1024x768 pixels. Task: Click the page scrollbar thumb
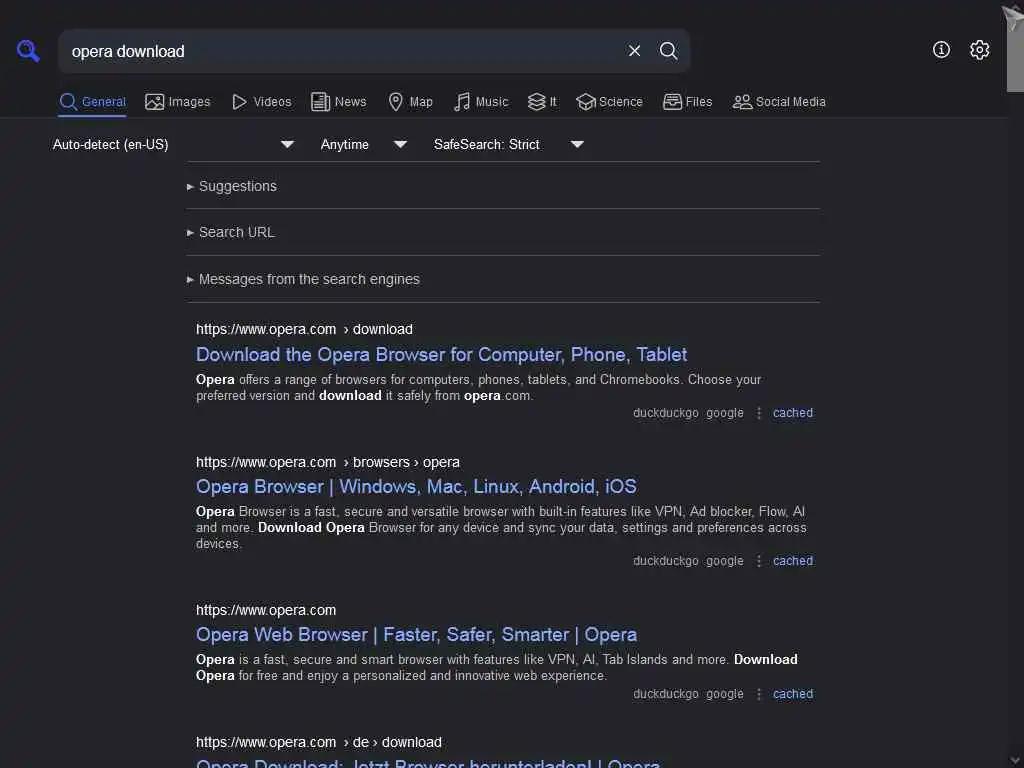pos(1015,56)
